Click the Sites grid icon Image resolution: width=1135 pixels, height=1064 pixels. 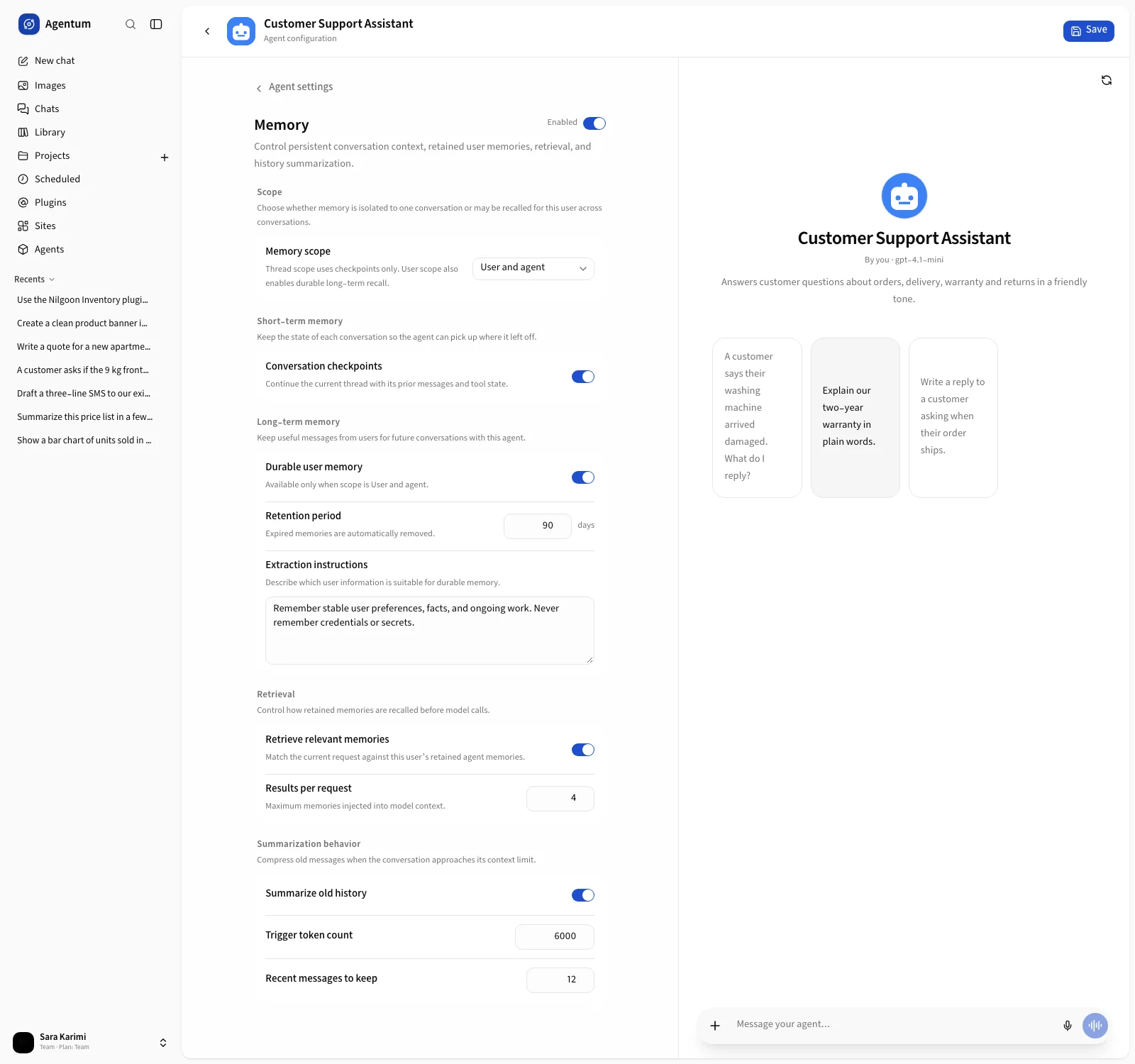[23, 226]
